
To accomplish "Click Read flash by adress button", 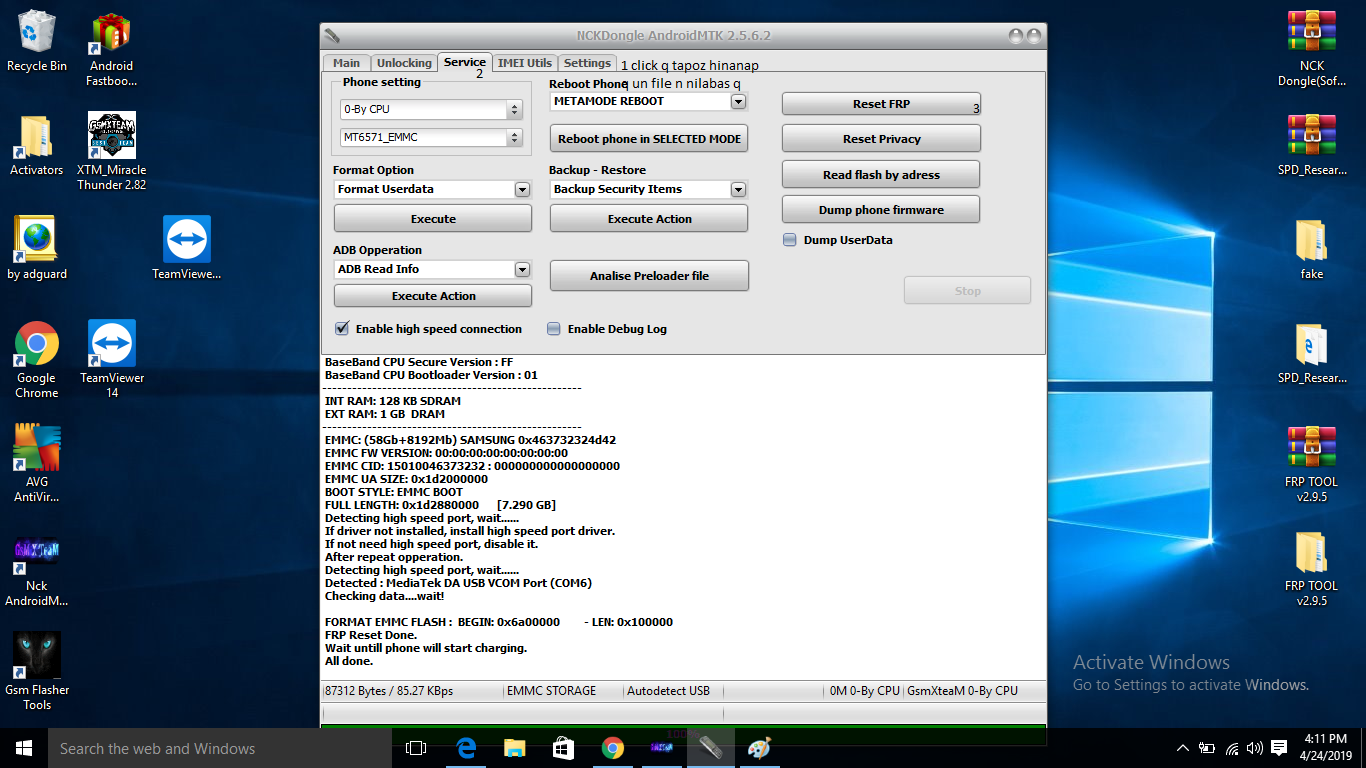I will click(x=881, y=175).
